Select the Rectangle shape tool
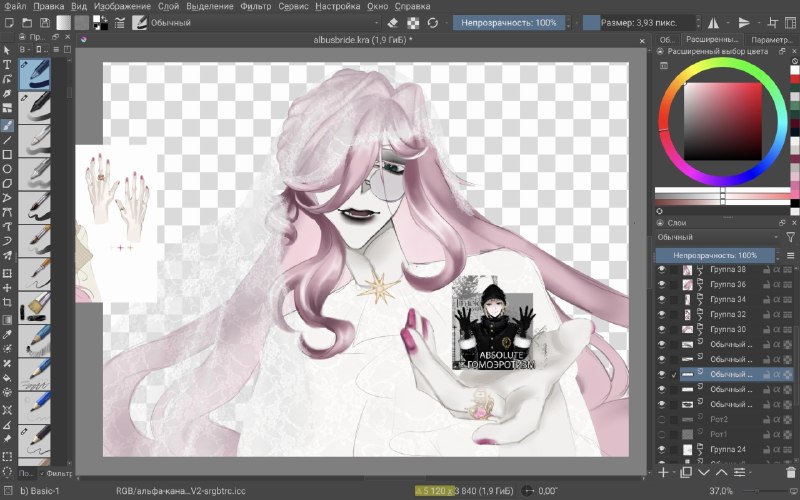This screenshot has height=500, width=800. tap(7, 155)
